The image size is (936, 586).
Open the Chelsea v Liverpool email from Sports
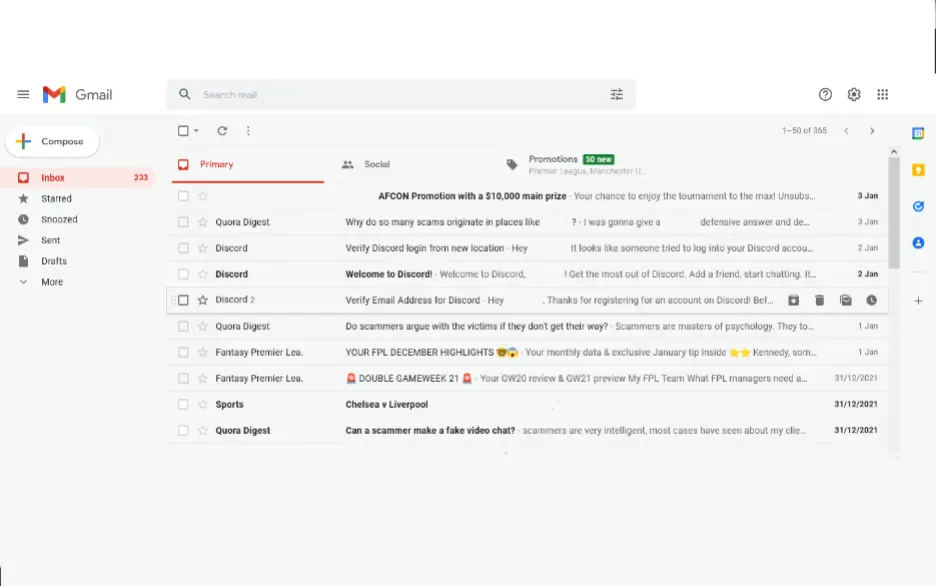528,405
